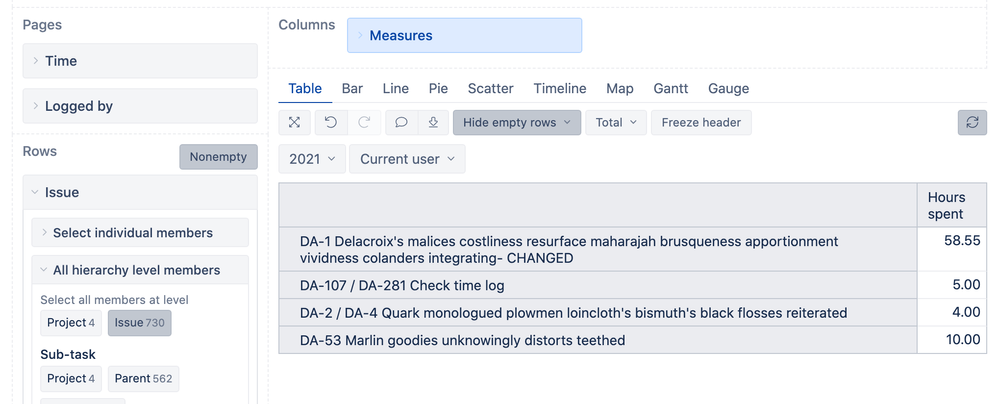Expand Select individual members section

[x=140, y=233]
